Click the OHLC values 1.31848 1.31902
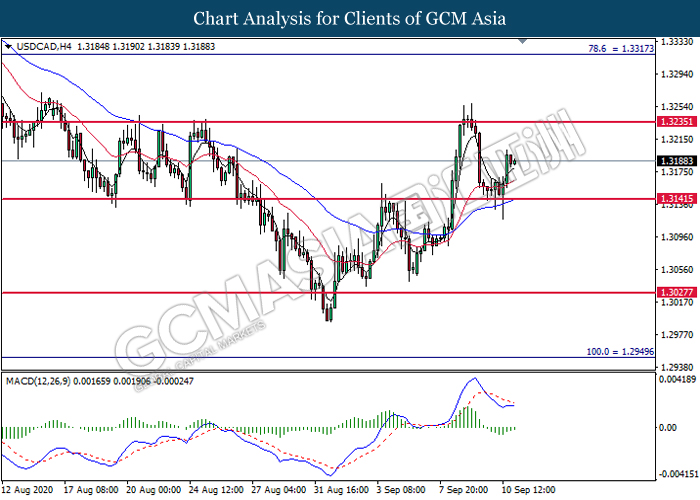 tap(111, 46)
